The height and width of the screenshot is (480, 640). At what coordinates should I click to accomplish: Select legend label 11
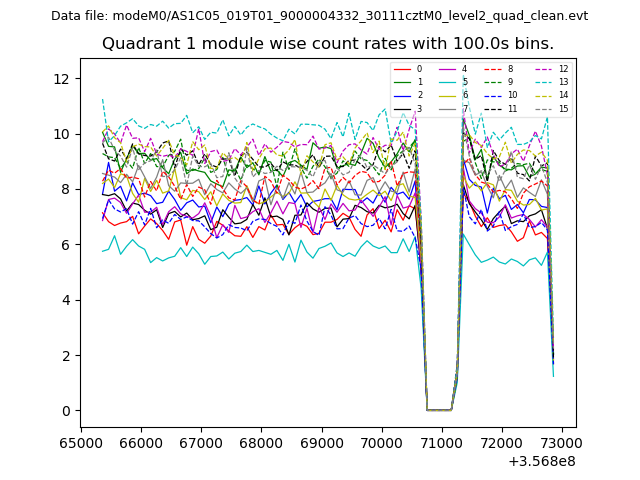click(x=513, y=109)
